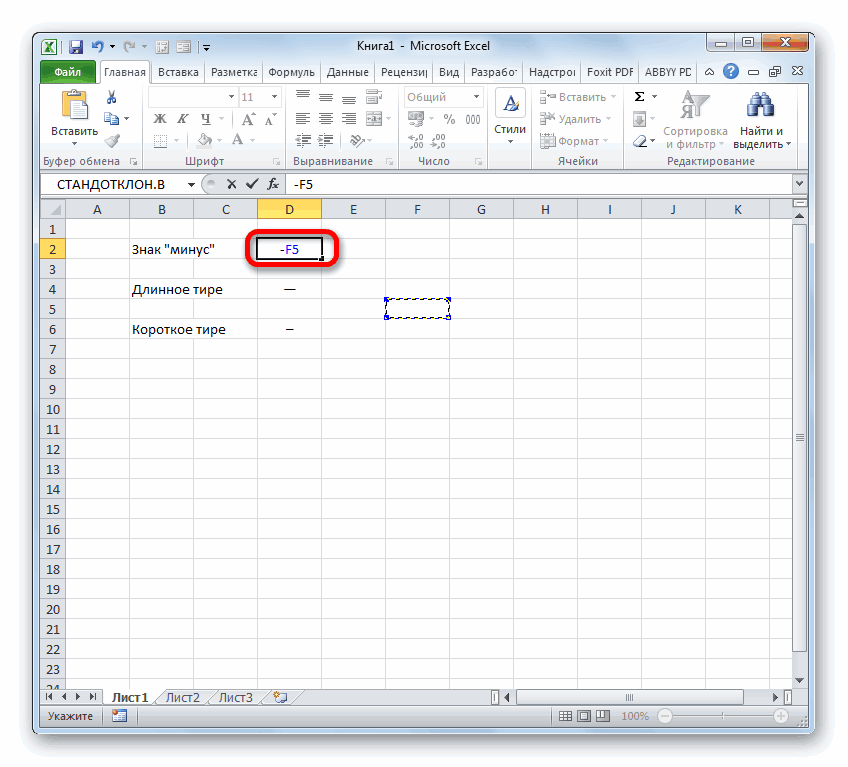This screenshot has height=767, width=848.
Task: Apply percent style format
Action: click(x=449, y=119)
